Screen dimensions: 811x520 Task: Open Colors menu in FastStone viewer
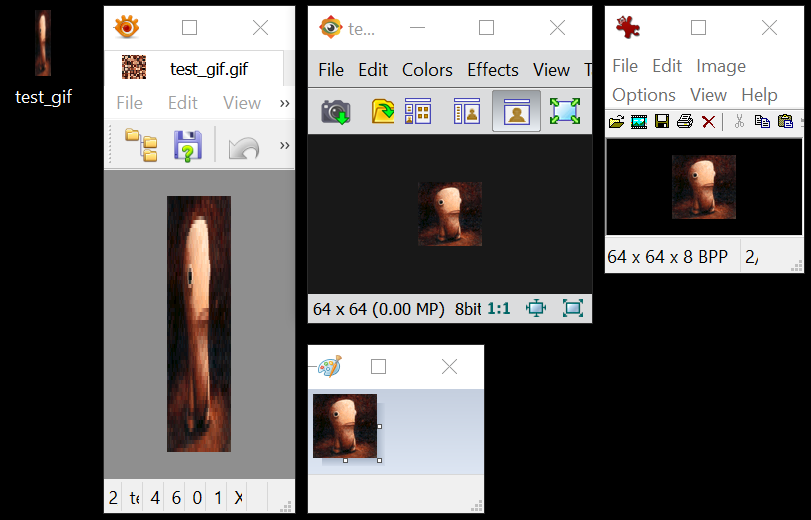pyautogui.click(x=427, y=70)
